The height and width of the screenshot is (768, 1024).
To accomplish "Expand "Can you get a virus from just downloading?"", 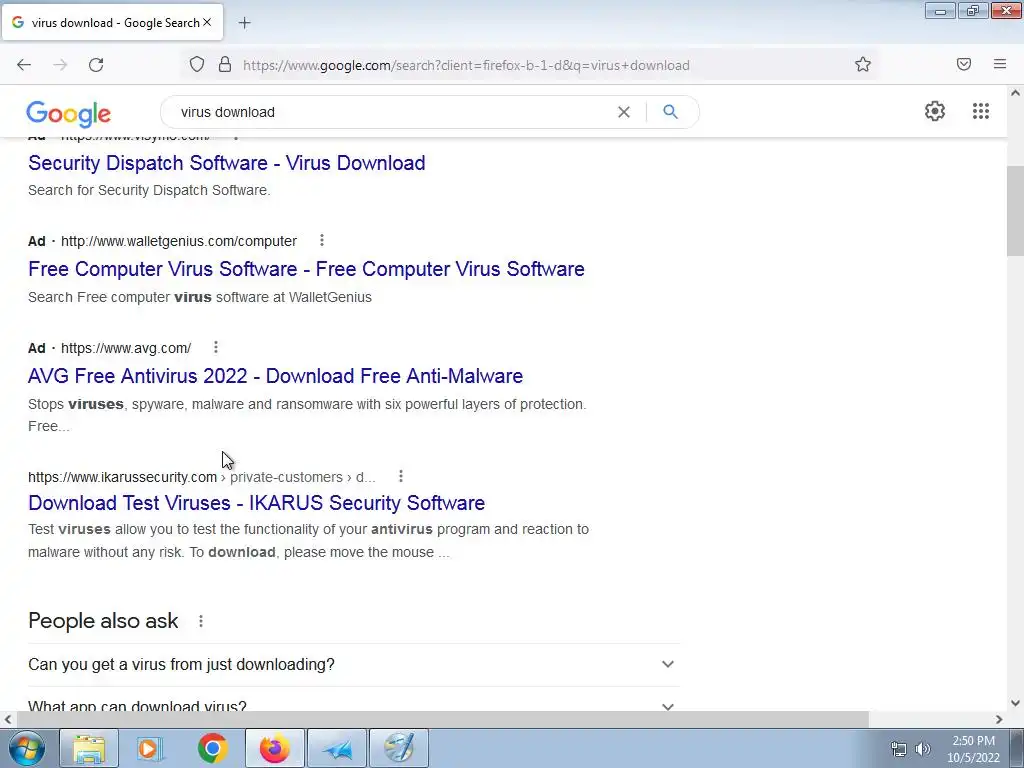I will coord(353,665).
